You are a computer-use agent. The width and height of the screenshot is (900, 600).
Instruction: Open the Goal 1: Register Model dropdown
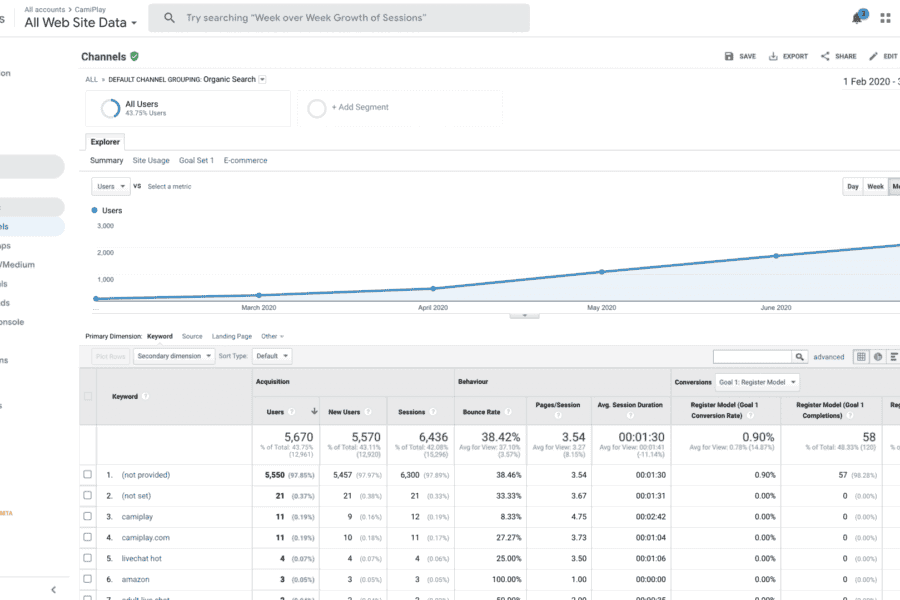click(757, 382)
